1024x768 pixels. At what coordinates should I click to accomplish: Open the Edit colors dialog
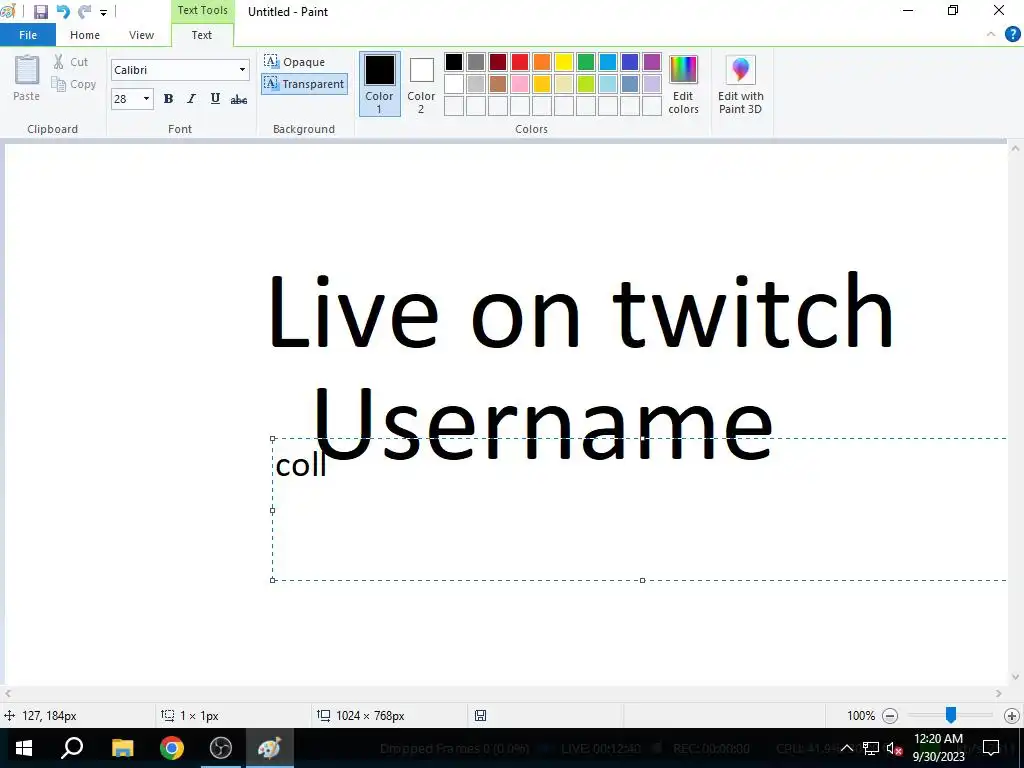point(683,84)
